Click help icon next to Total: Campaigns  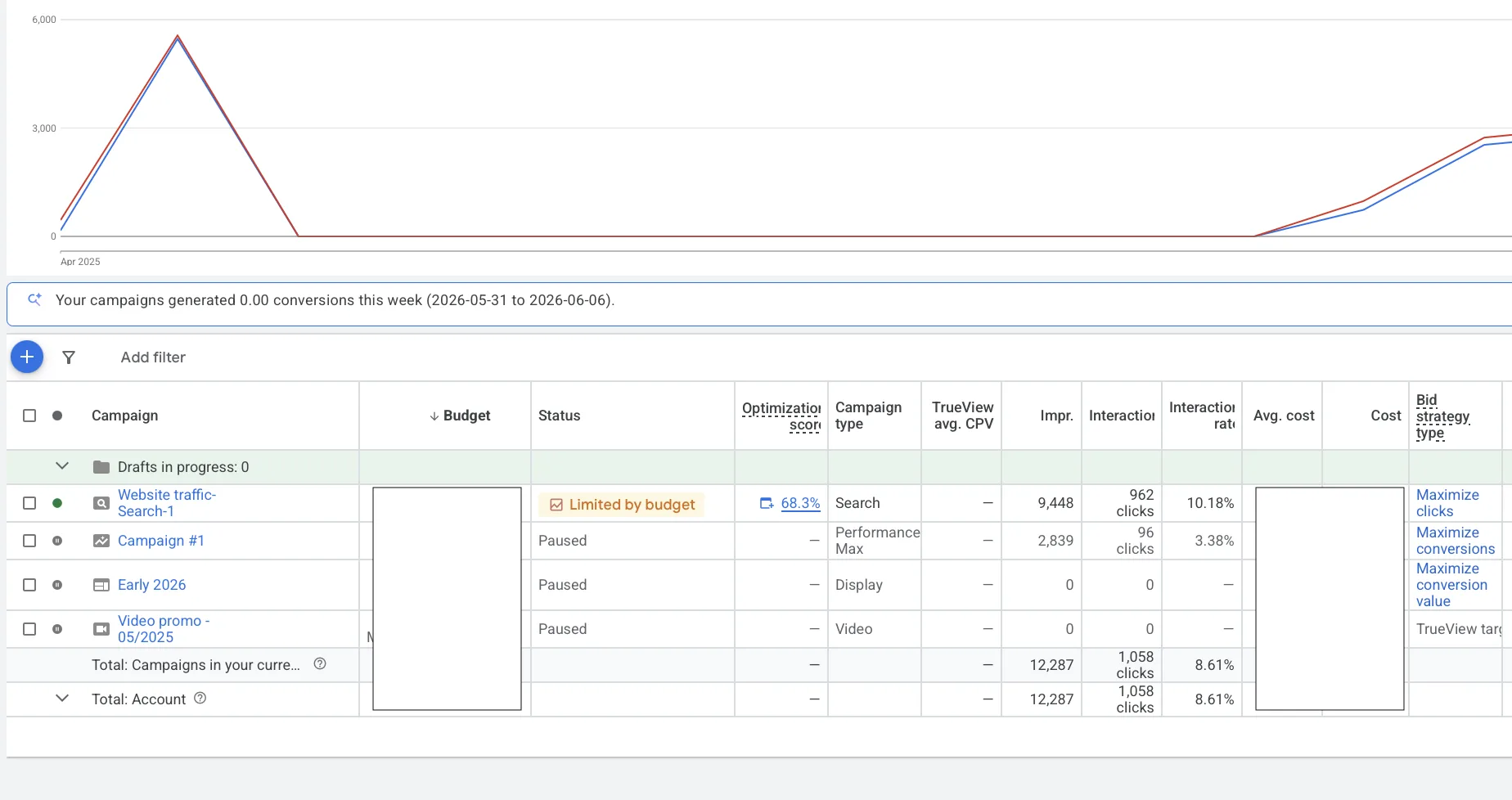pyautogui.click(x=320, y=663)
